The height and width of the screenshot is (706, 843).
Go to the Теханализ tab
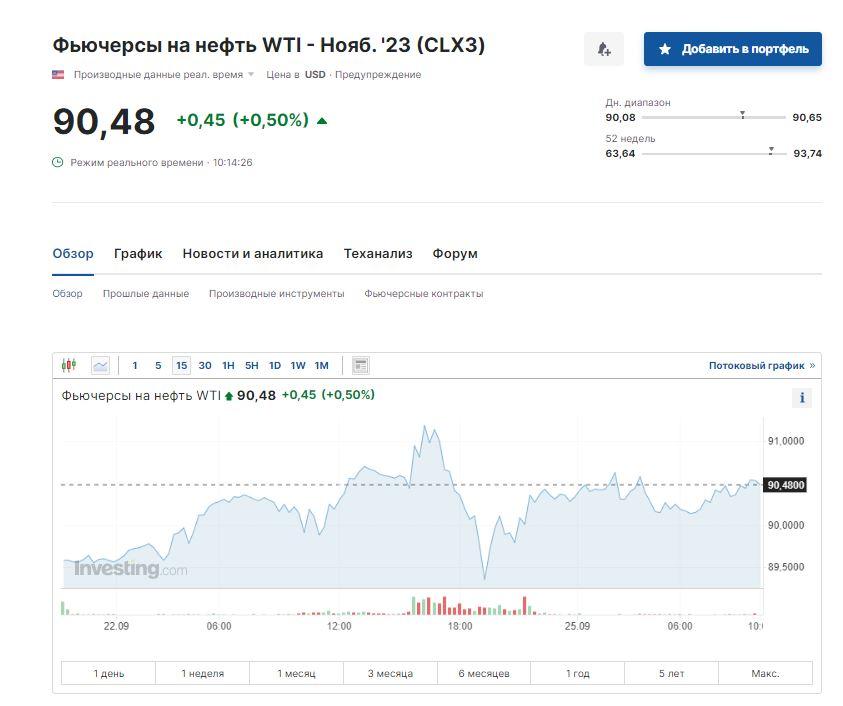point(378,253)
